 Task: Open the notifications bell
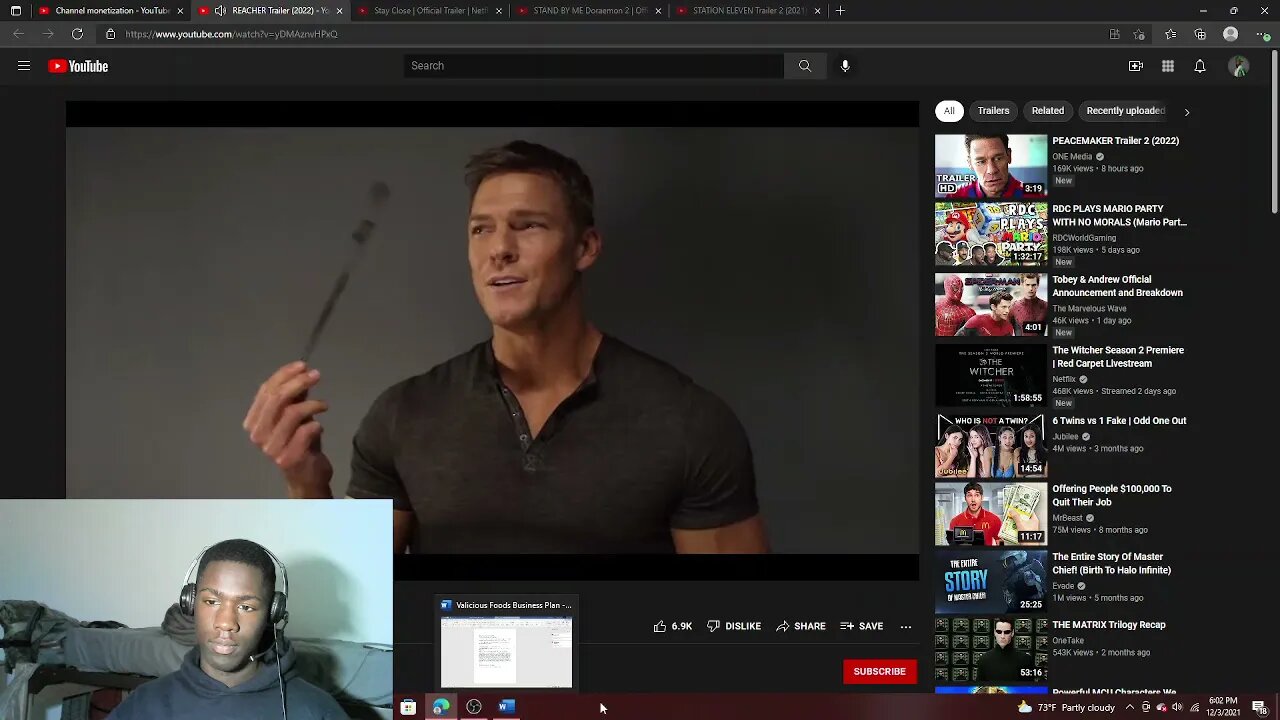point(1200,66)
